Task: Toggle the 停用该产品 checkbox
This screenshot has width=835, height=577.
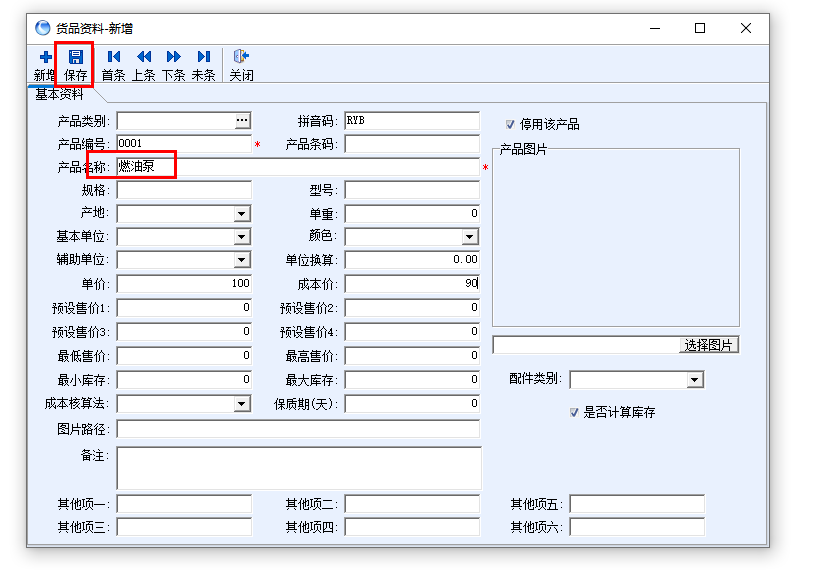Action: coord(510,125)
